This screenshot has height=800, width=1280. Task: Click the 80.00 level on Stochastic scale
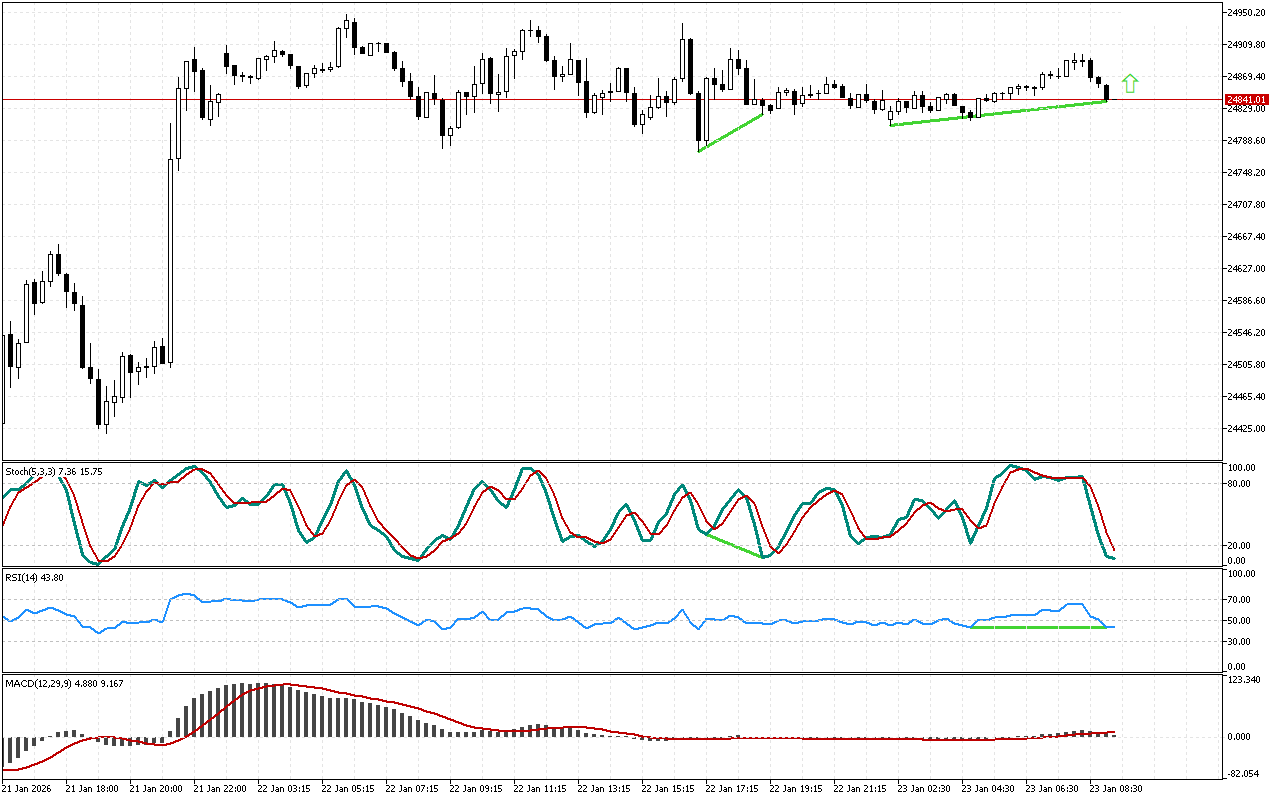click(1240, 484)
